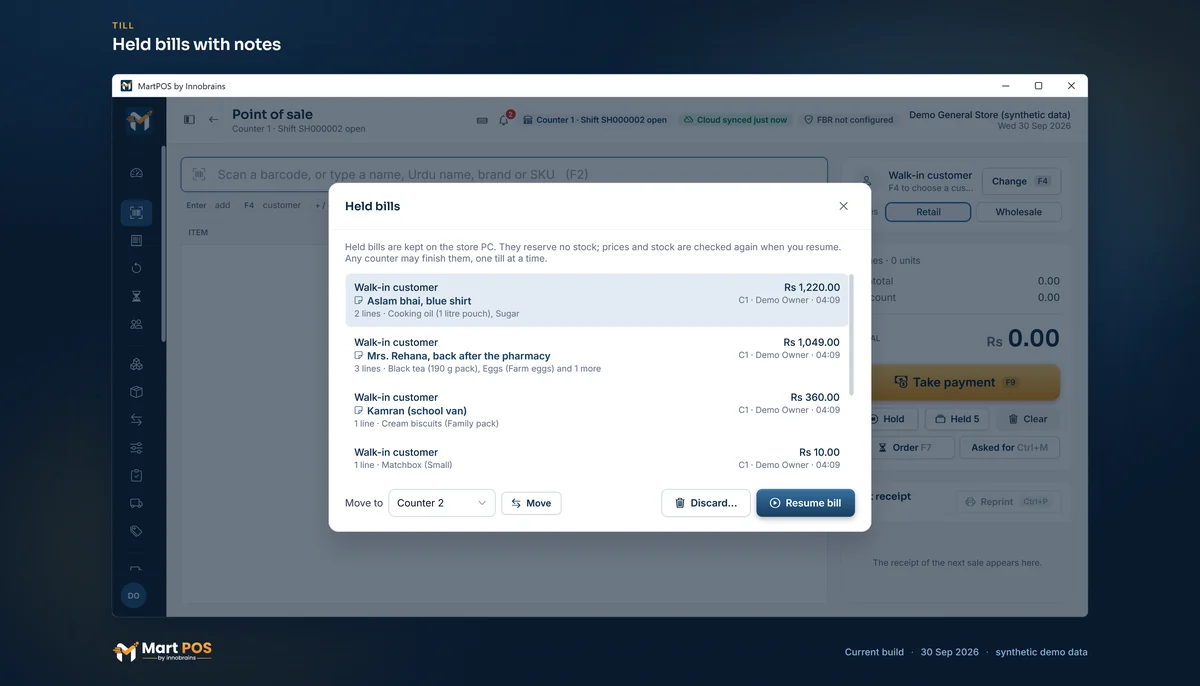Select held bill 'Mrs. Rehana, back after the pharmacy'
The image size is (1200, 686).
[x=597, y=355]
